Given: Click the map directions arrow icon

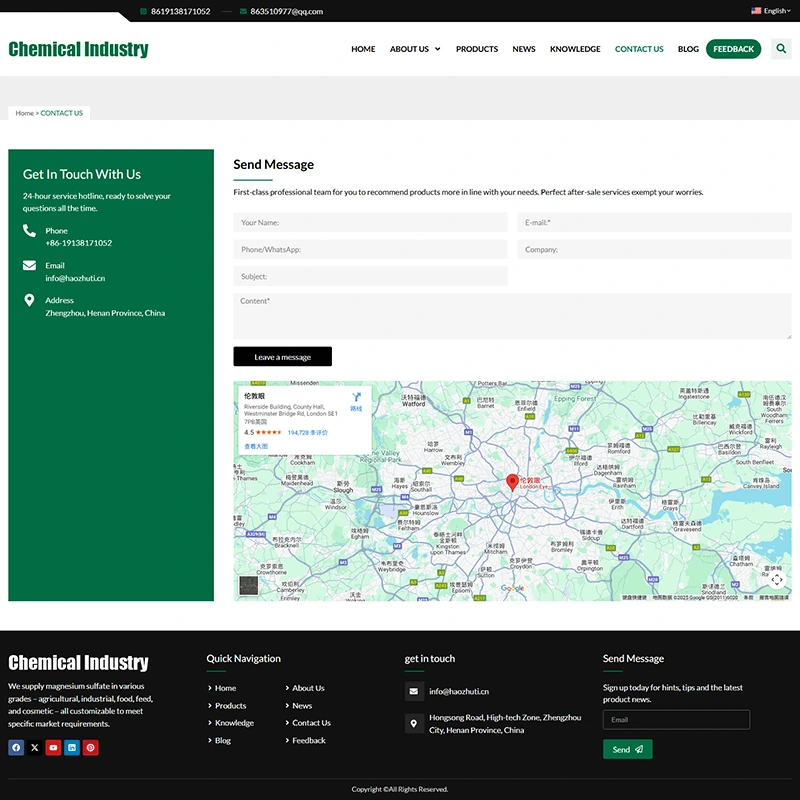Looking at the screenshot, I should pyautogui.click(x=356, y=398).
